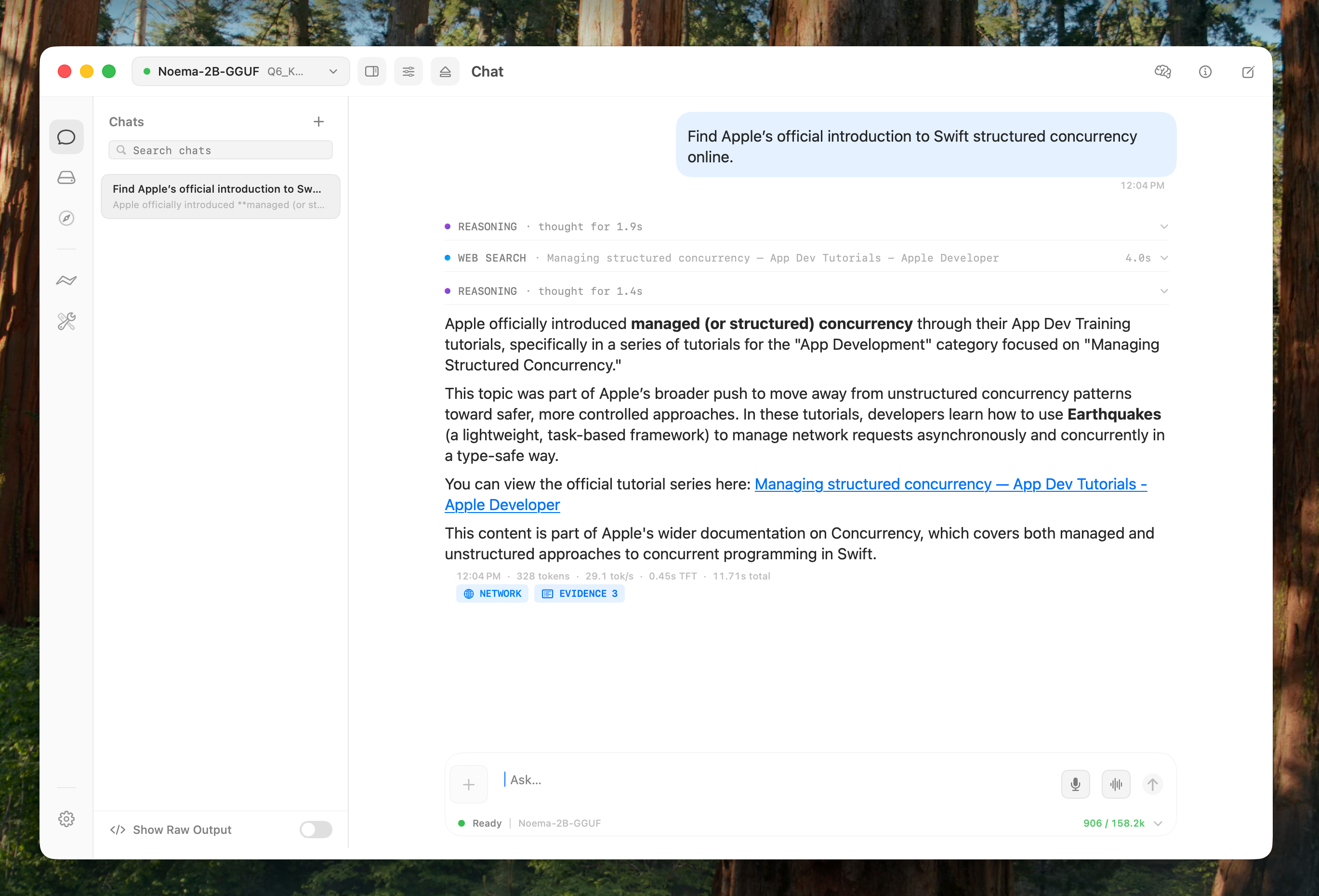1319x896 pixels.
Task: Click the NETWORK badge
Action: (492, 593)
